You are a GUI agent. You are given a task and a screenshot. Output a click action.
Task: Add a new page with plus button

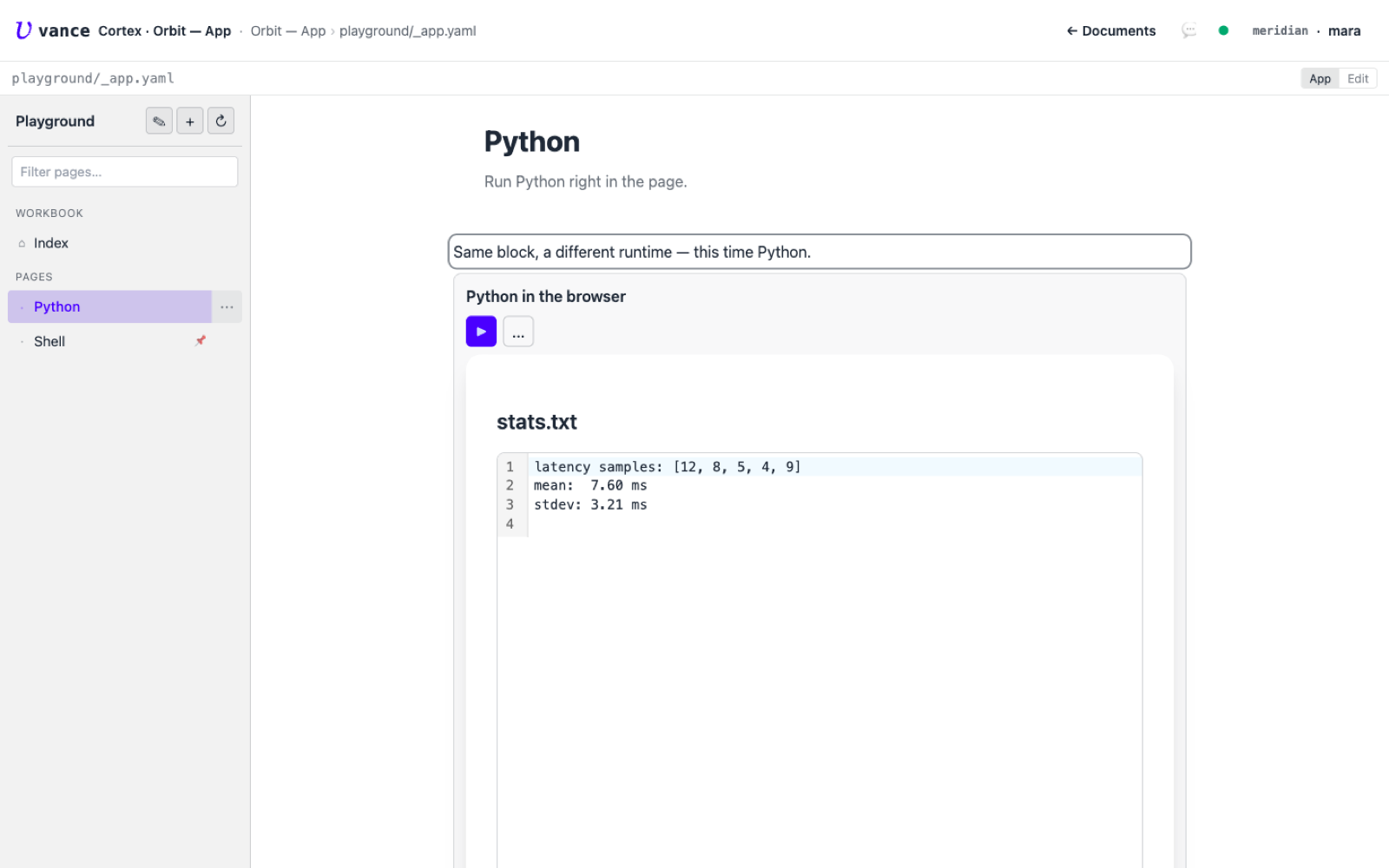pos(190,122)
